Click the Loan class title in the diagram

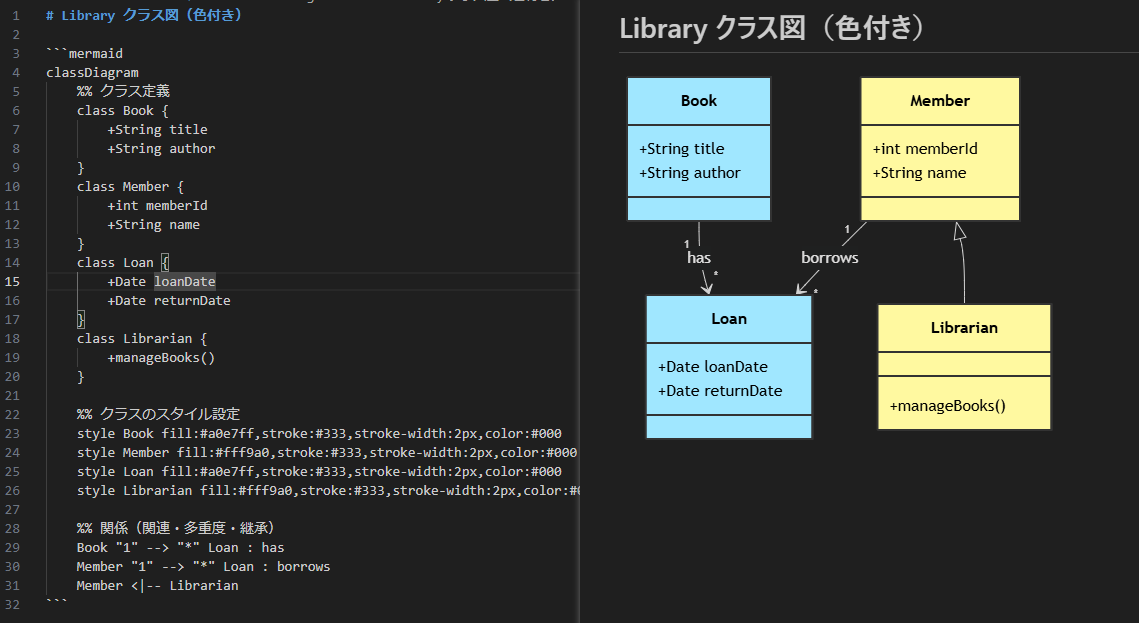(x=729, y=319)
